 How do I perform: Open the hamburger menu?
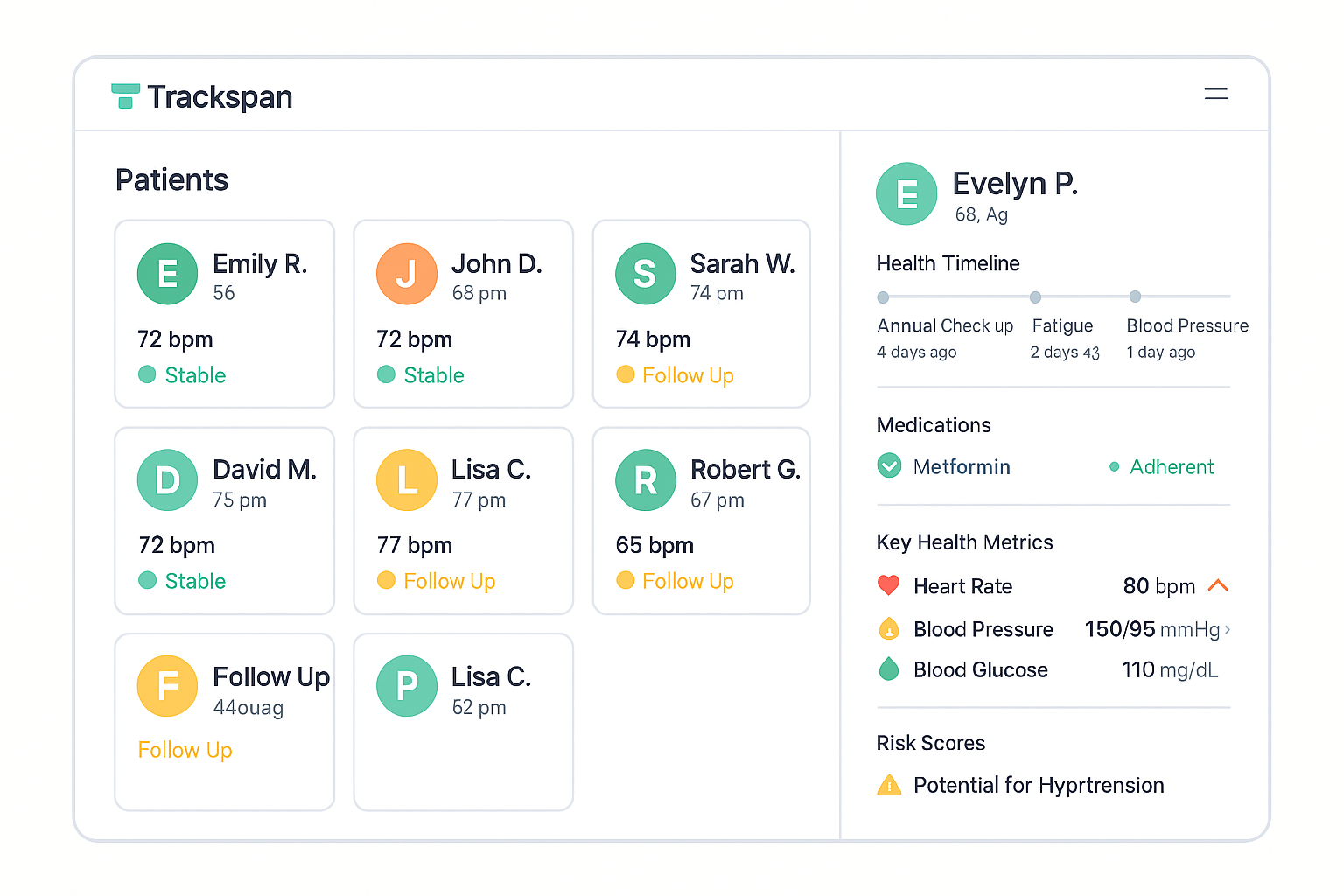coord(1216,94)
